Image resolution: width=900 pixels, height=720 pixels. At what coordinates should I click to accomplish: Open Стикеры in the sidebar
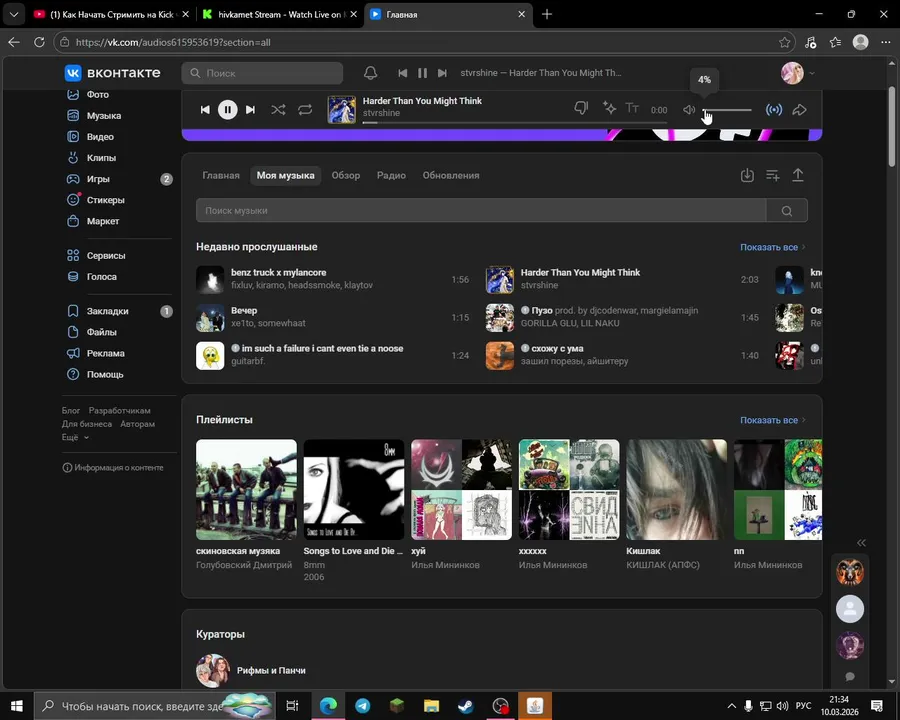point(106,200)
